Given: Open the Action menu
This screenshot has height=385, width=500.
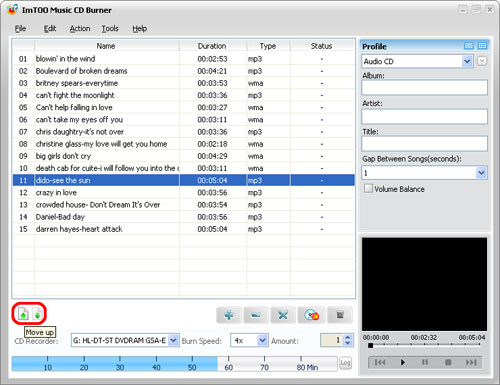Looking at the screenshot, I should [80, 29].
